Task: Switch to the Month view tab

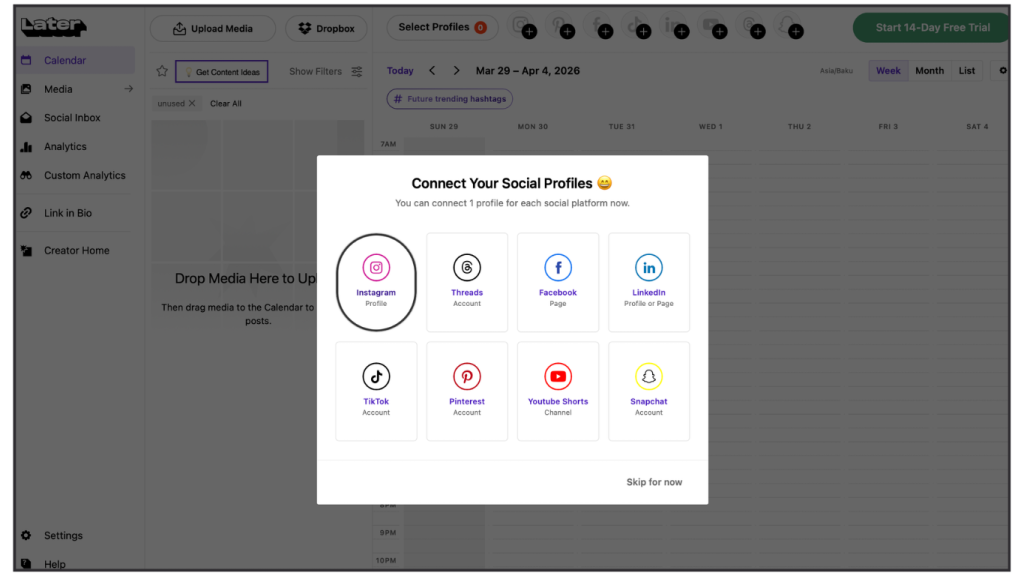Action: [929, 71]
